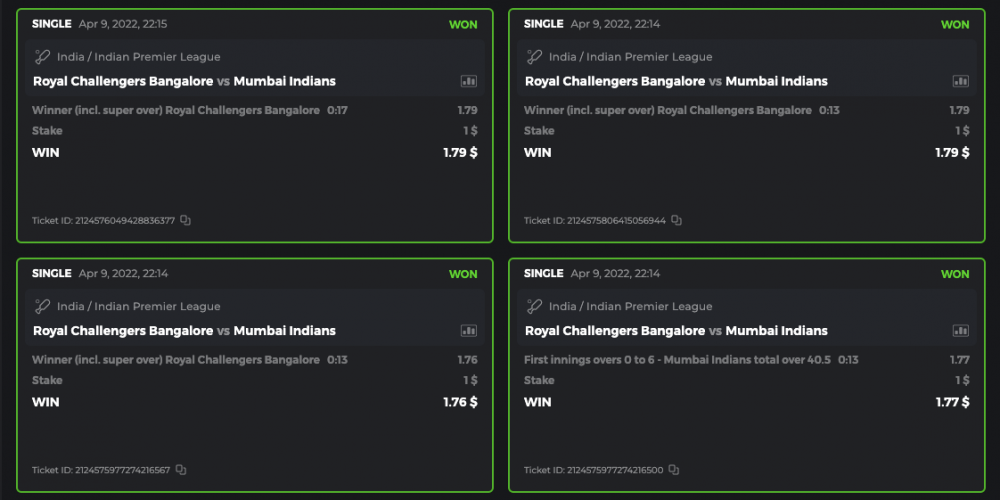The image size is (1000, 500).
Task: Open Indian Premier League on 1.76 odds bet
Action: 138,307
